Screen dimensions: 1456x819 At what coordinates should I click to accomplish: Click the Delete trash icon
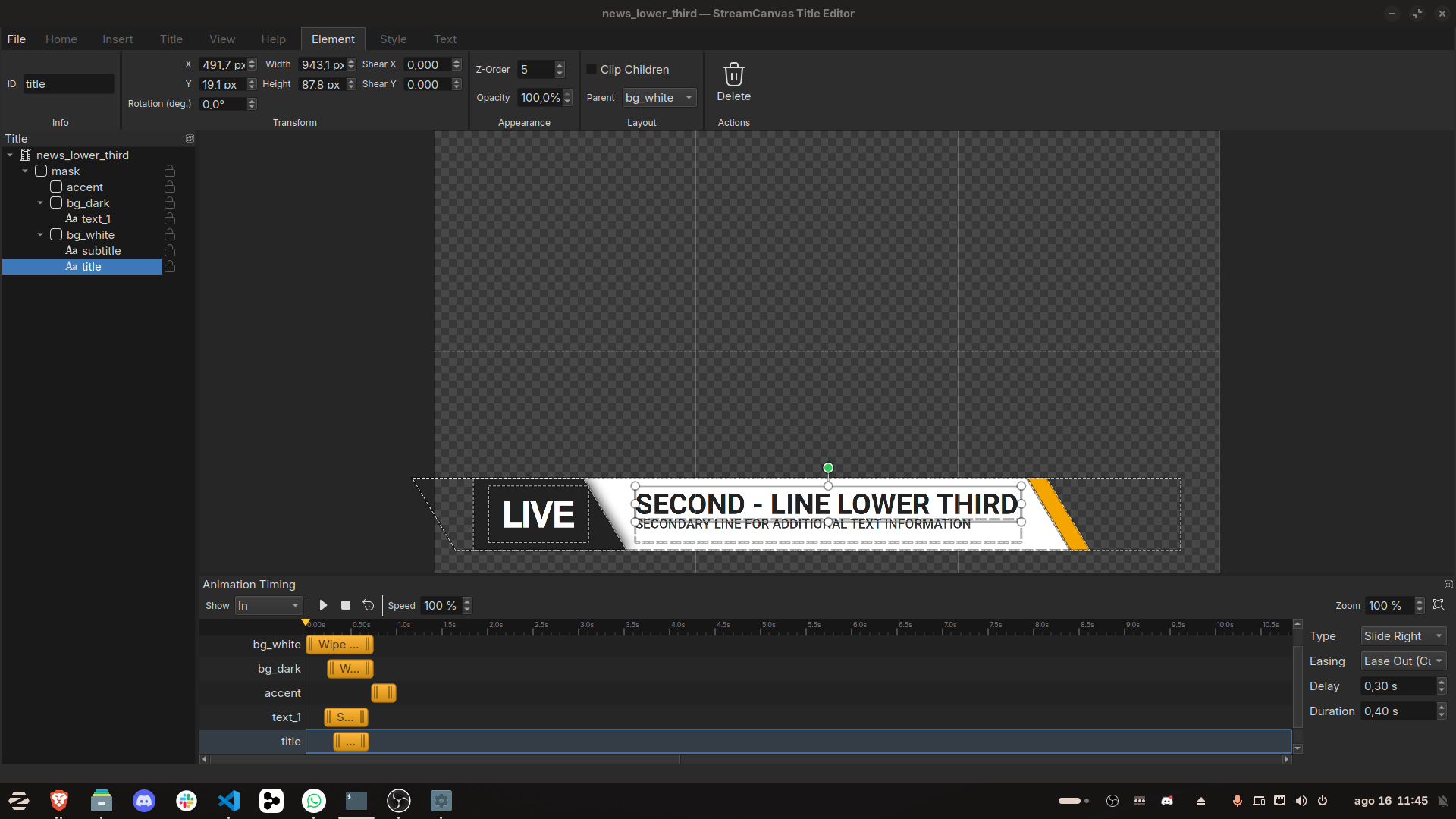tap(733, 74)
